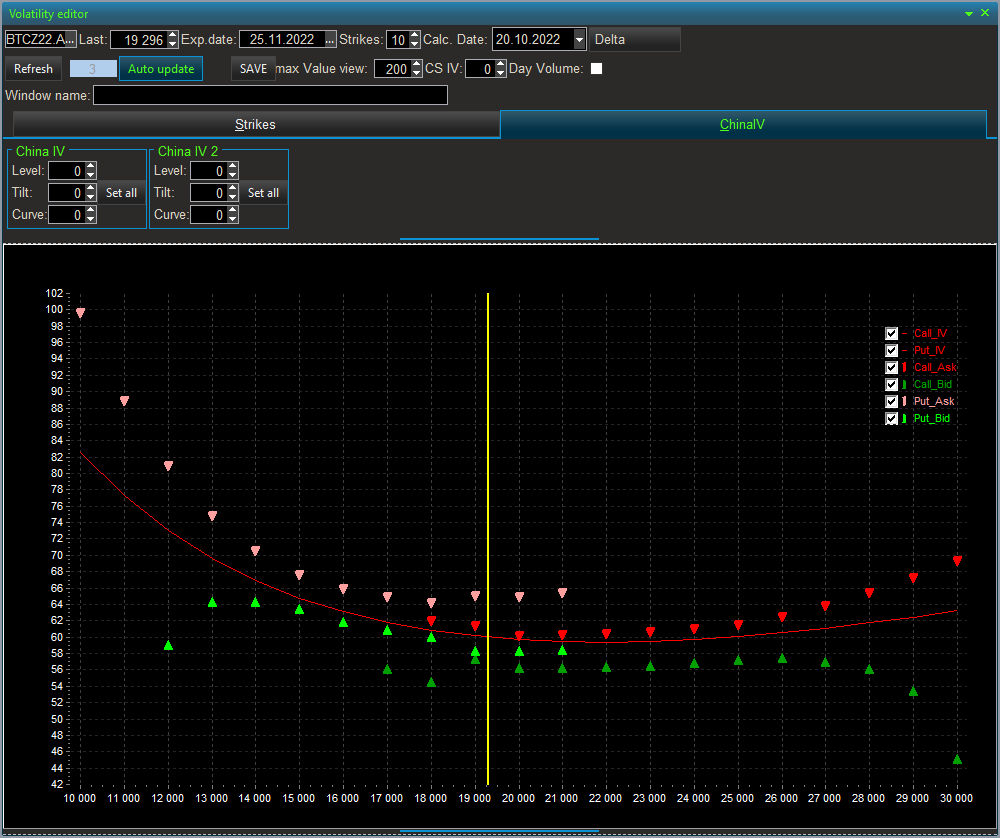Decrease the CS IV spinner
The width and height of the screenshot is (1000, 838).
501,73
